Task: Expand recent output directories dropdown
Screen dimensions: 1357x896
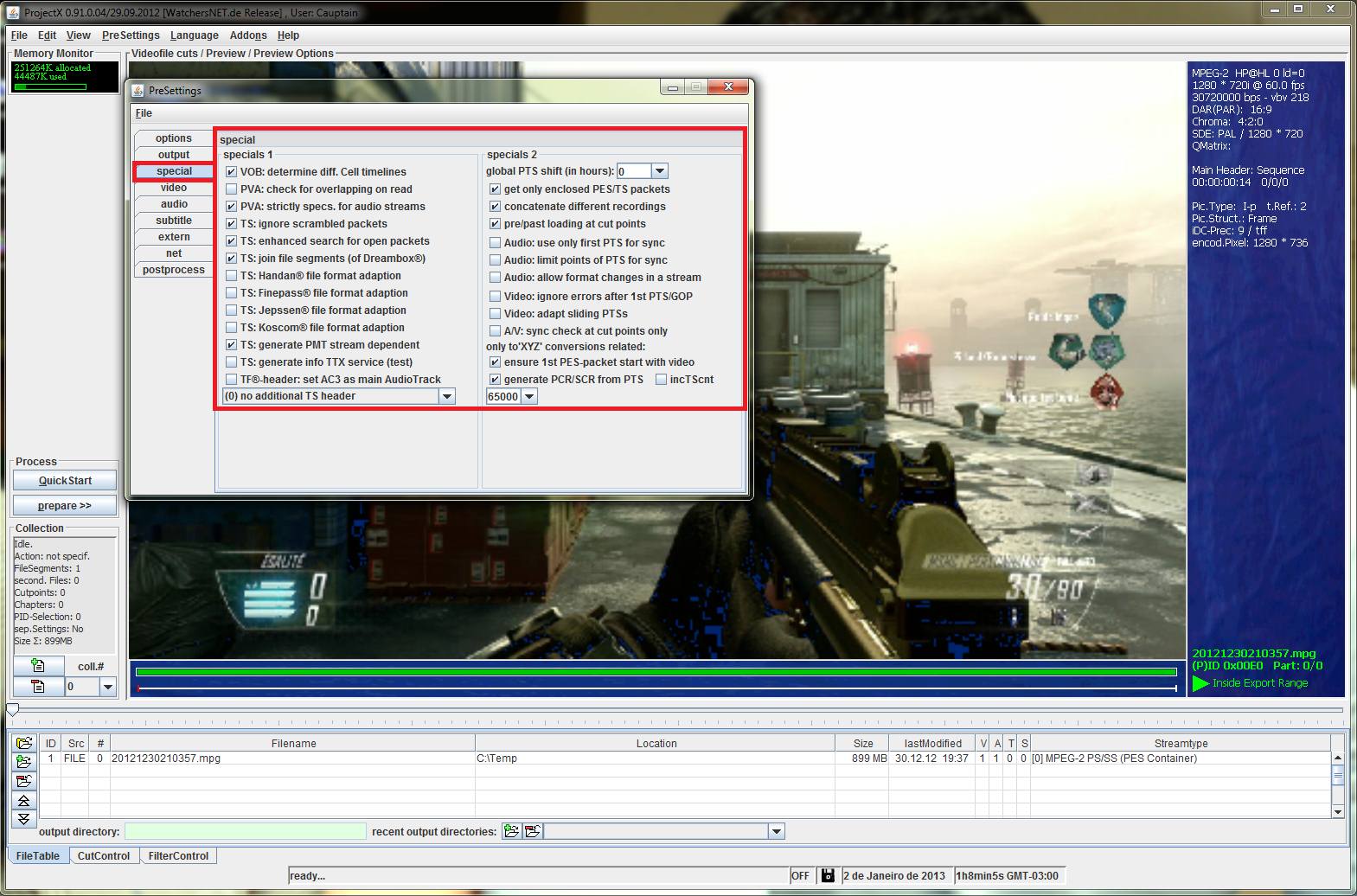Action: [776, 831]
